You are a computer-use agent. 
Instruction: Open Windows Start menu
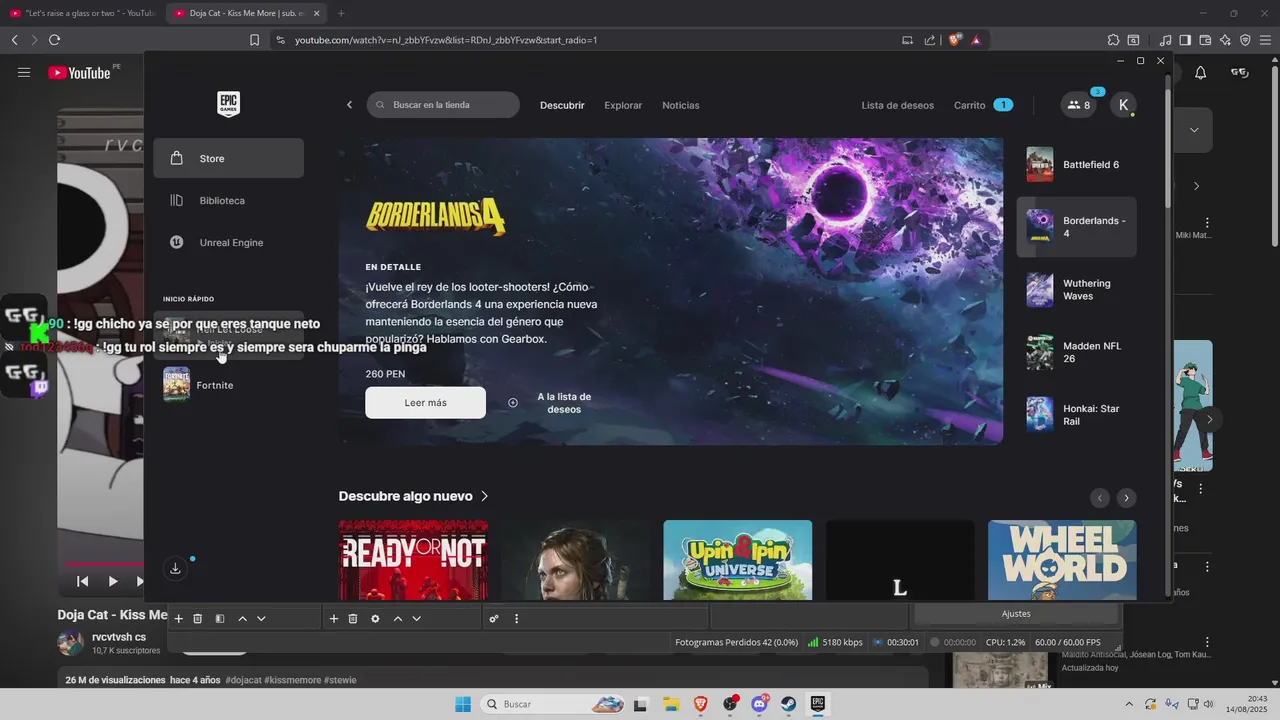pyautogui.click(x=463, y=704)
